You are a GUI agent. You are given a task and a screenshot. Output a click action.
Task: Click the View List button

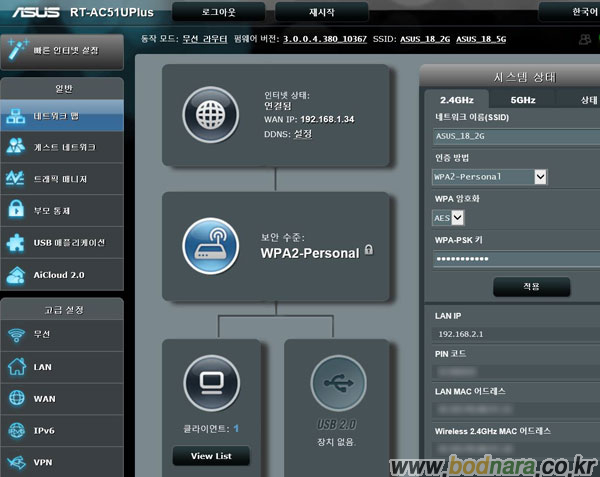[211, 456]
